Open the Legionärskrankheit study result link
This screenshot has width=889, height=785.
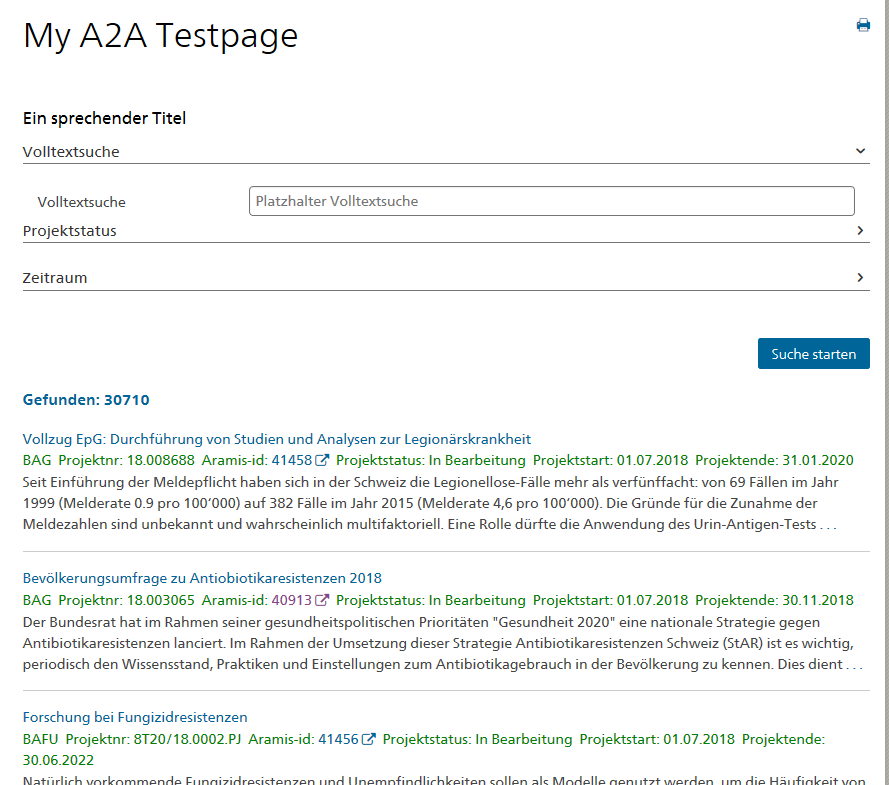tap(276, 439)
